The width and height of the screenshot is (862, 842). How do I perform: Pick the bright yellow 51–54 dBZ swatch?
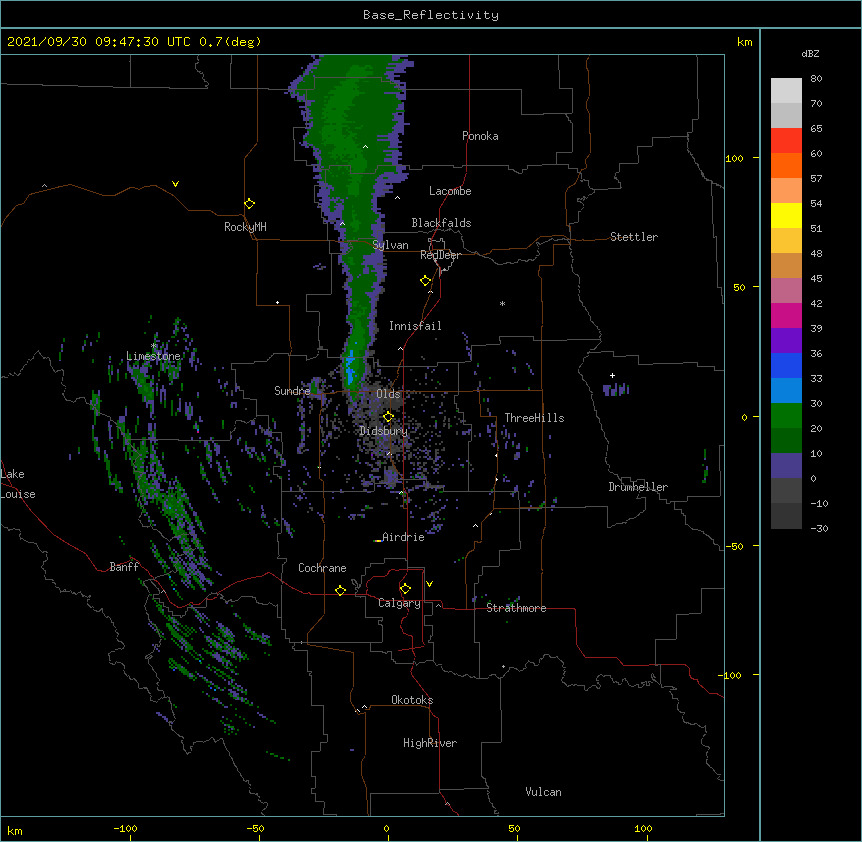[x=786, y=215]
